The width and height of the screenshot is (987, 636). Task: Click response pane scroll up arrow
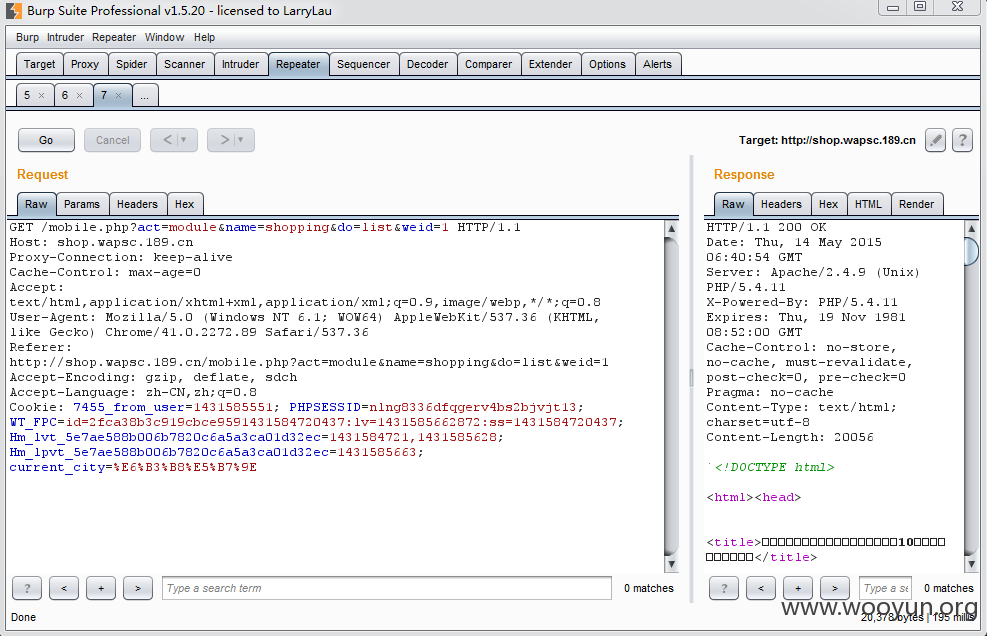[971, 229]
